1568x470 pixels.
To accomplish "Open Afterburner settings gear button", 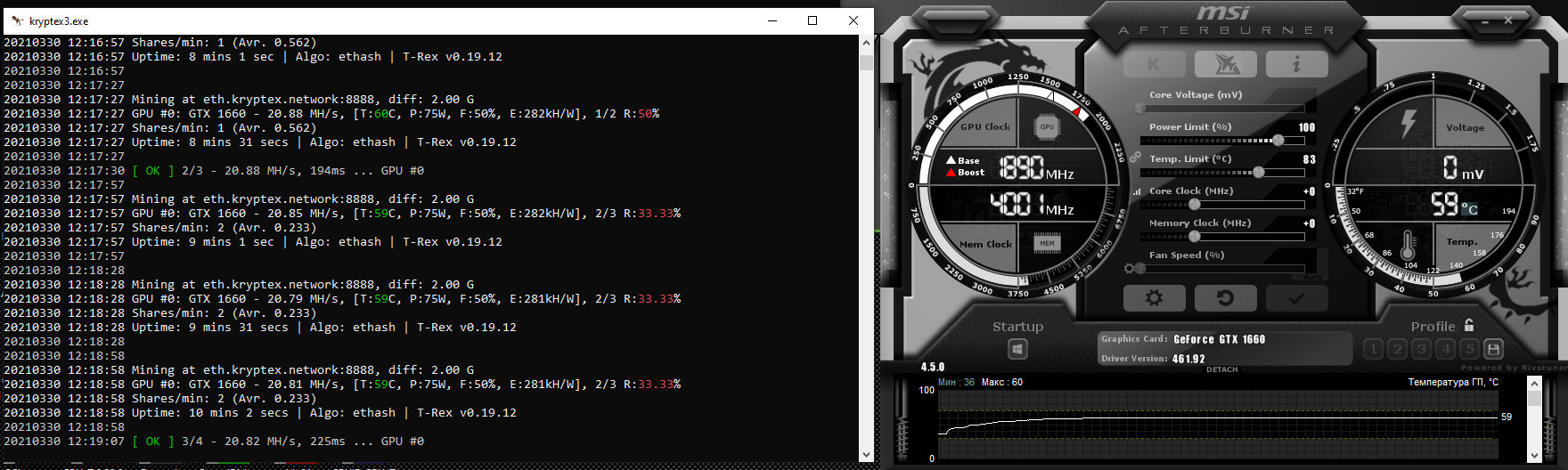I will click(1154, 298).
